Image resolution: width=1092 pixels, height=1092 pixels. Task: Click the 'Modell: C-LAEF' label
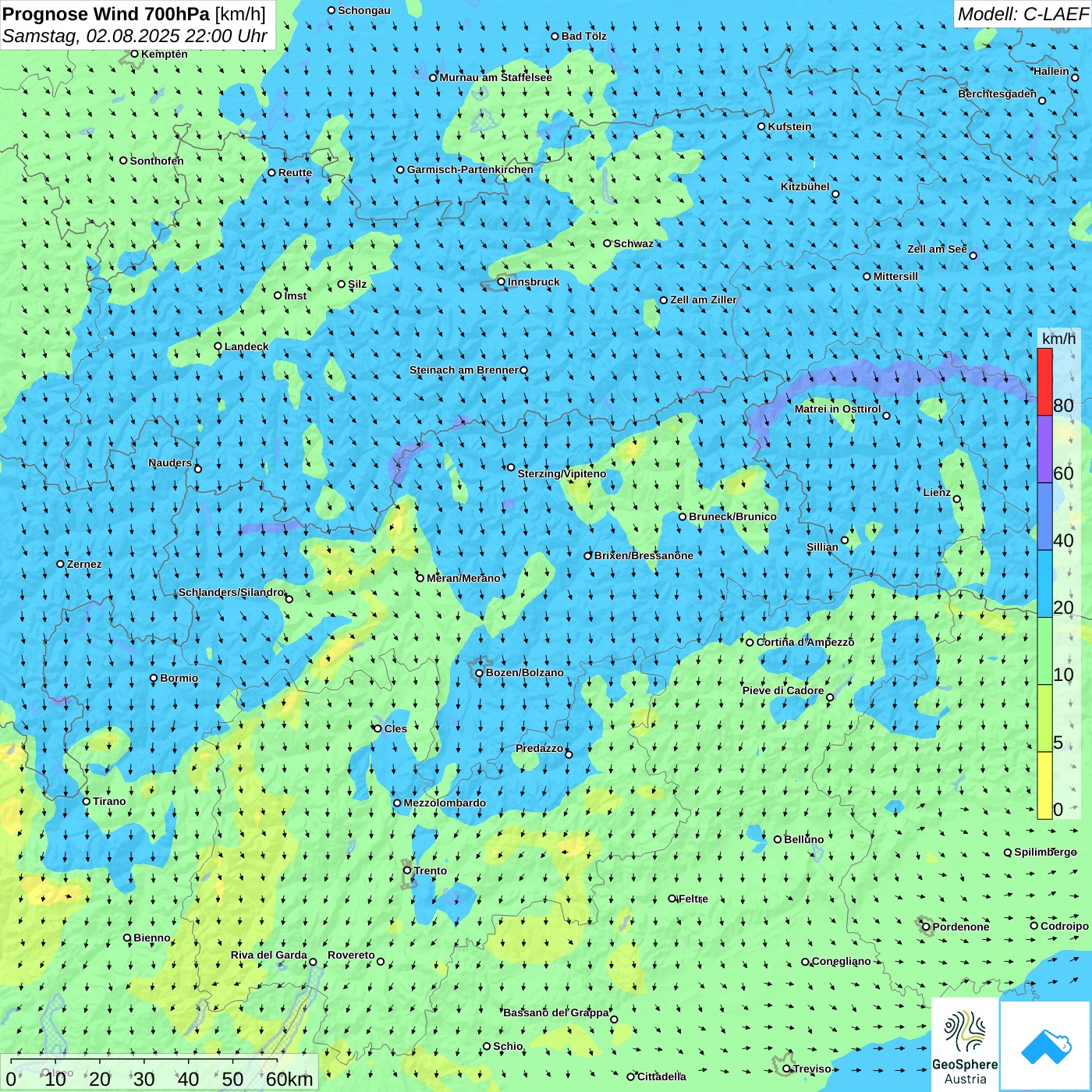(x=1022, y=14)
